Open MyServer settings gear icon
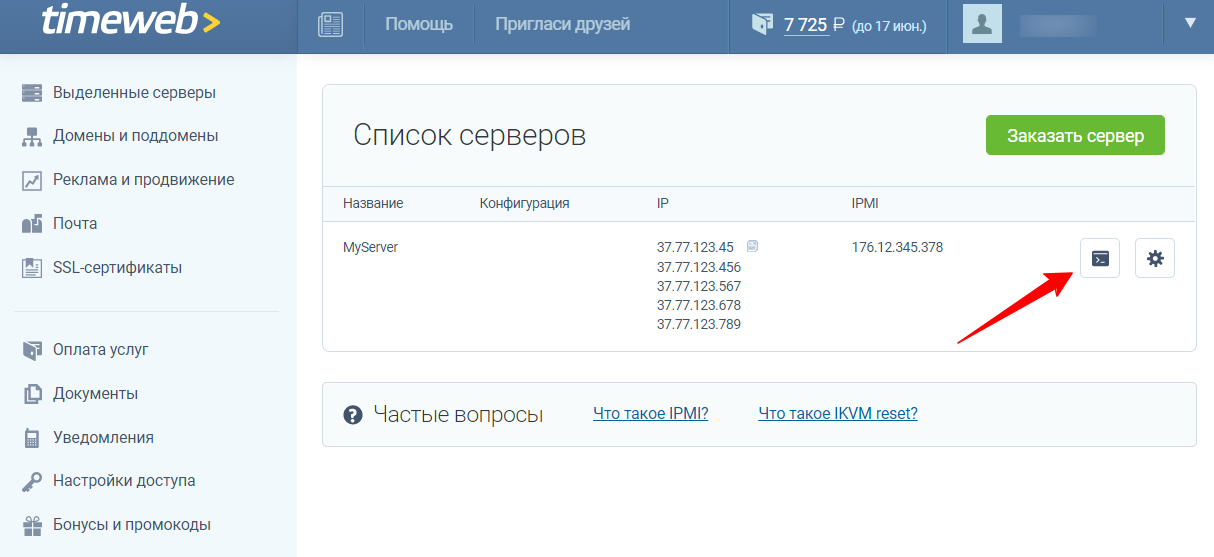Screen dimensions: 1214x557 1155,258
